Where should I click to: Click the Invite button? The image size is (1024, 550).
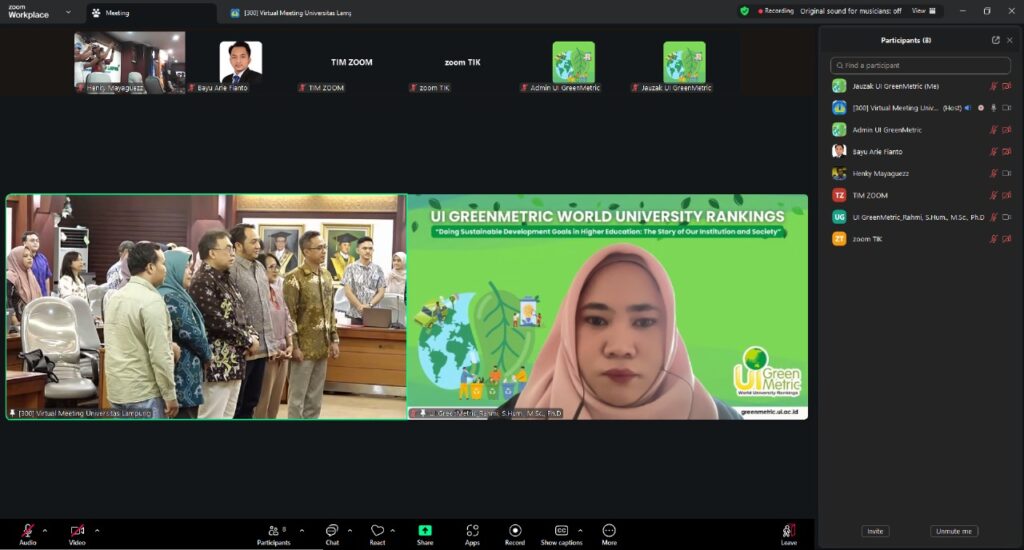point(875,531)
